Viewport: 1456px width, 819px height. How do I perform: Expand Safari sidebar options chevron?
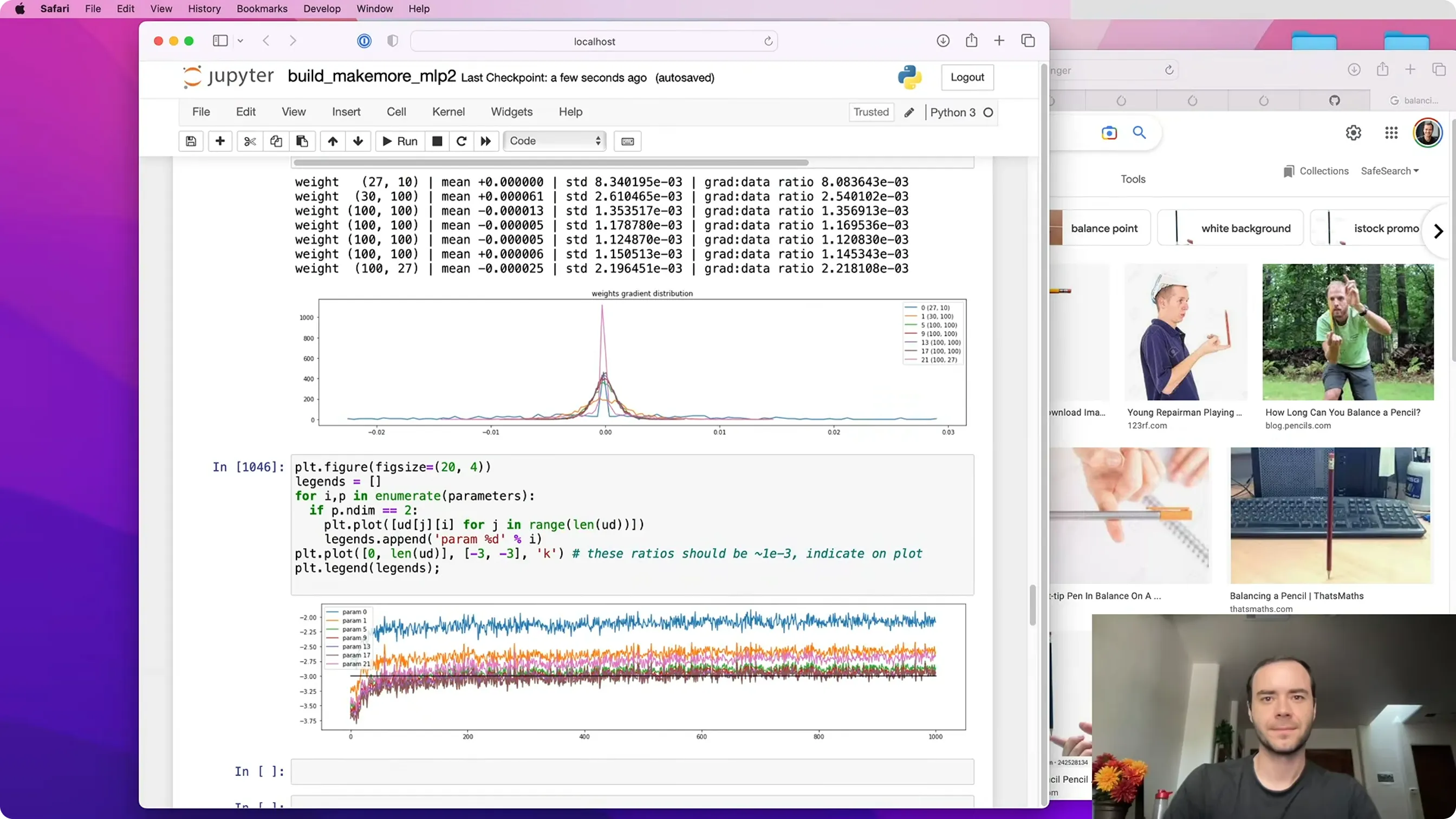[240, 41]
